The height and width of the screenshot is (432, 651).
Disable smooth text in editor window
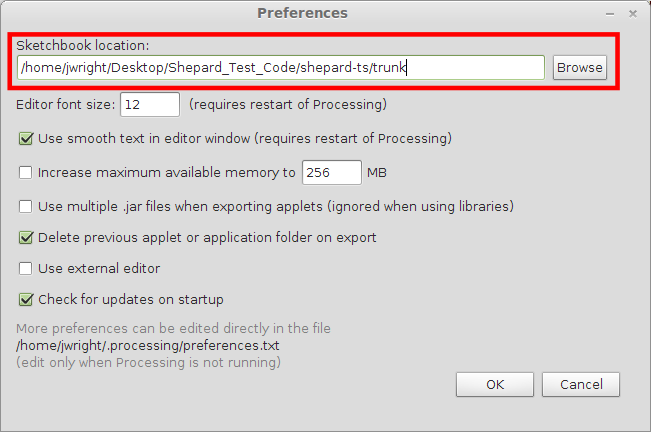(x=26, y=138)
